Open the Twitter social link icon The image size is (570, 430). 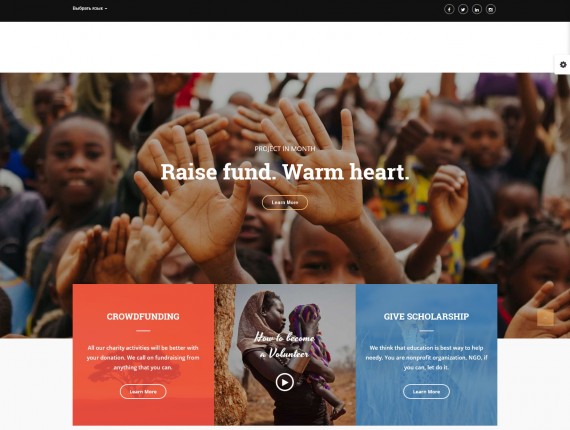pos(463,9)
